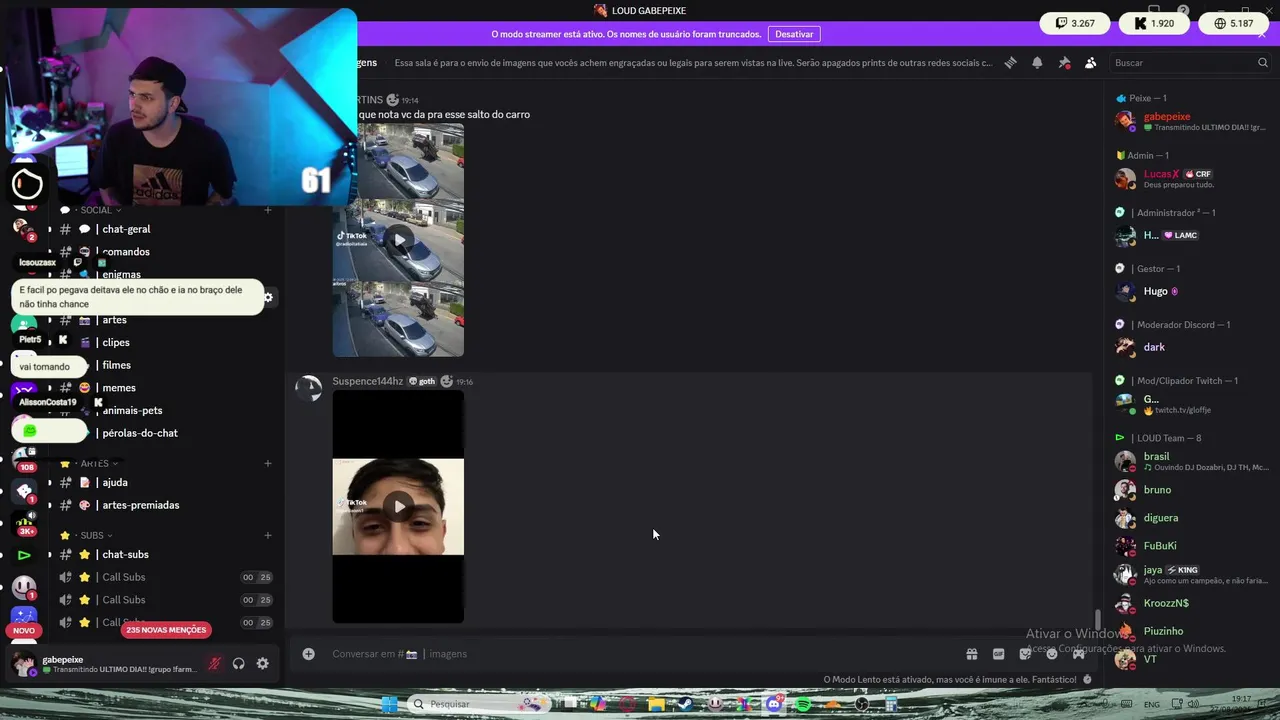Open the gift Nitro icon
Image resolution: width=1280 pixels, height=720 pixels.
tap(971, 654)
